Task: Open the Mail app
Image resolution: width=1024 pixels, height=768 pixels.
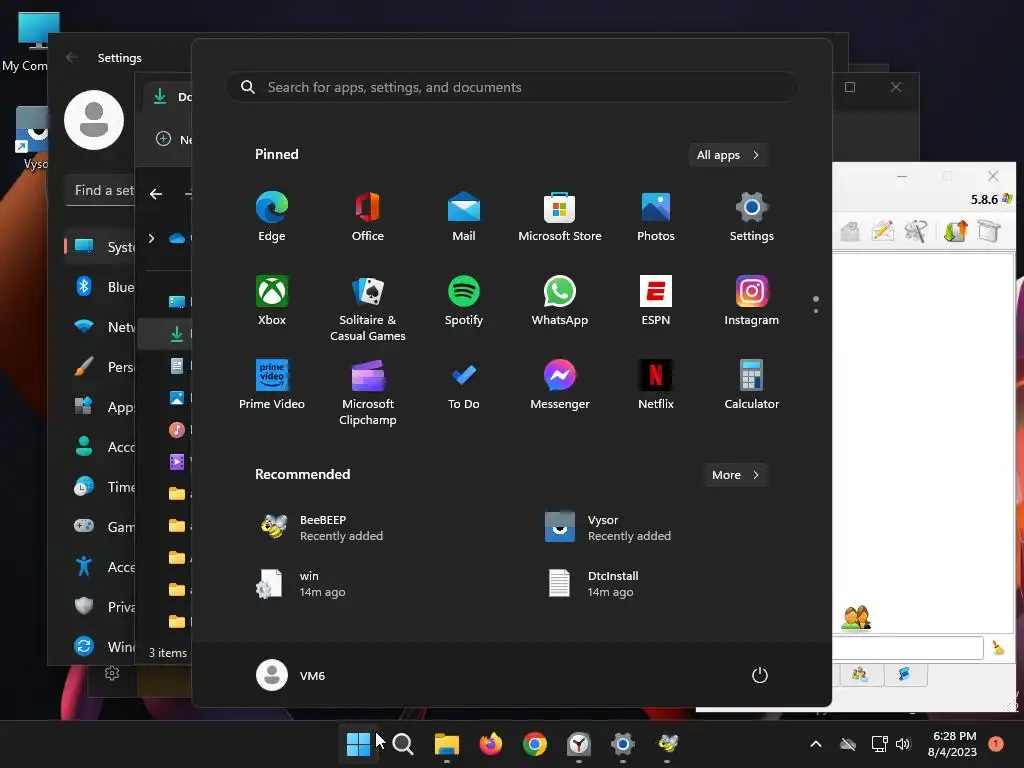Action: [x=464, y=217]
